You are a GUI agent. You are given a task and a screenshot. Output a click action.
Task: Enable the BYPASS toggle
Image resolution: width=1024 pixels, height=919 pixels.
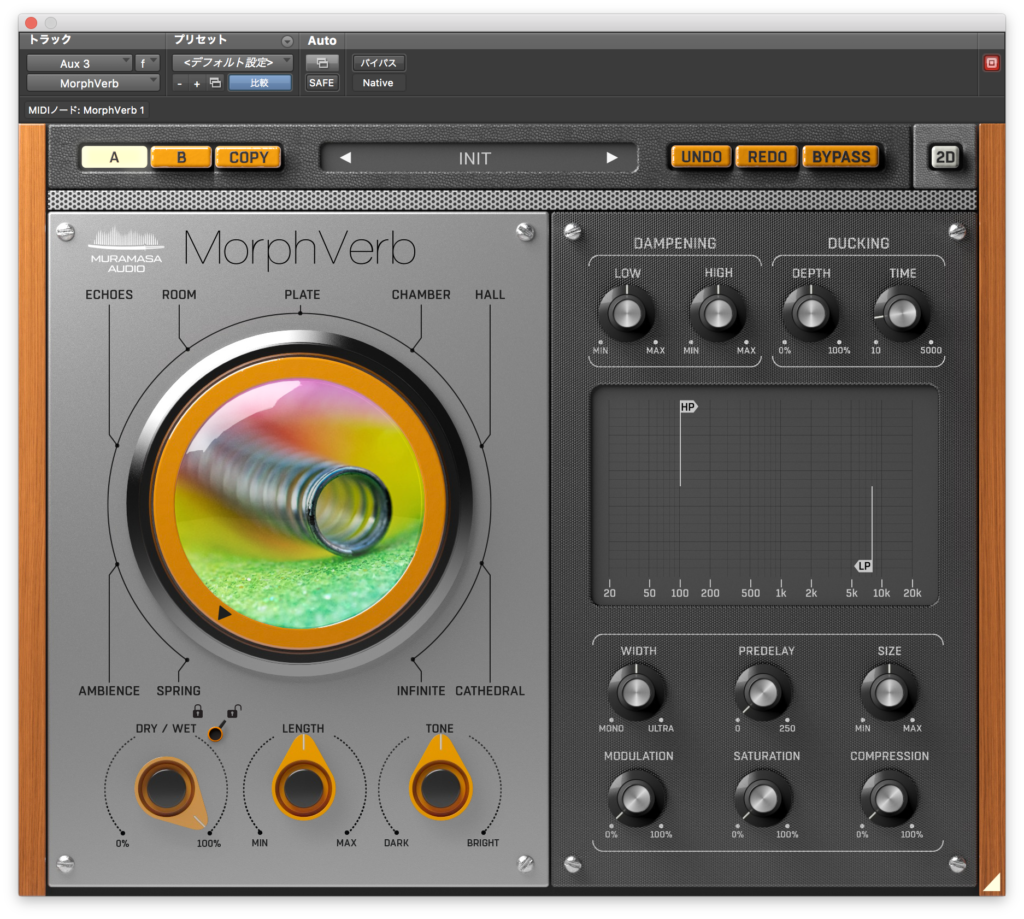[x=843, y=156]
